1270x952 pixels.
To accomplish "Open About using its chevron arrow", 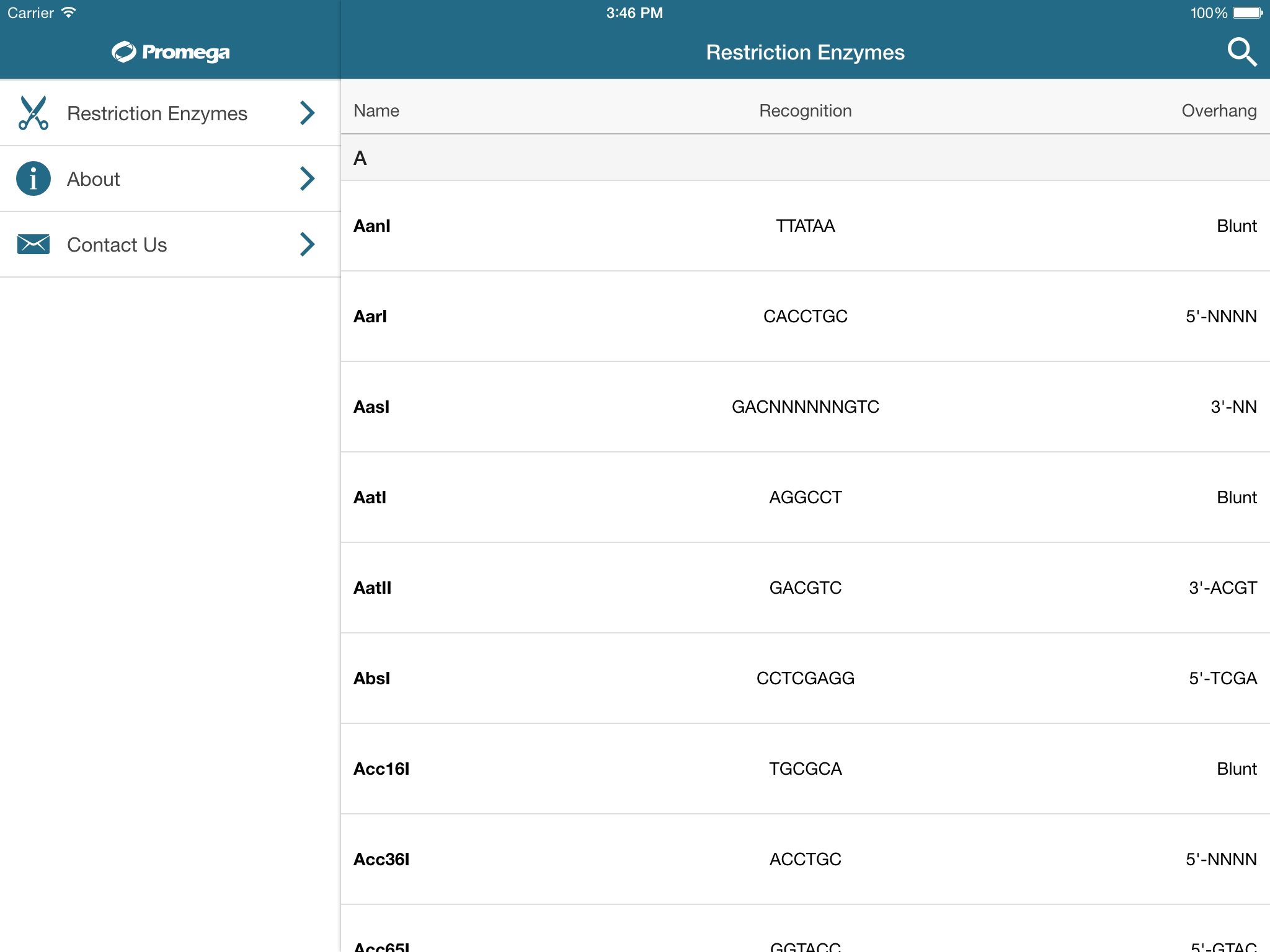I will (307, 178).
